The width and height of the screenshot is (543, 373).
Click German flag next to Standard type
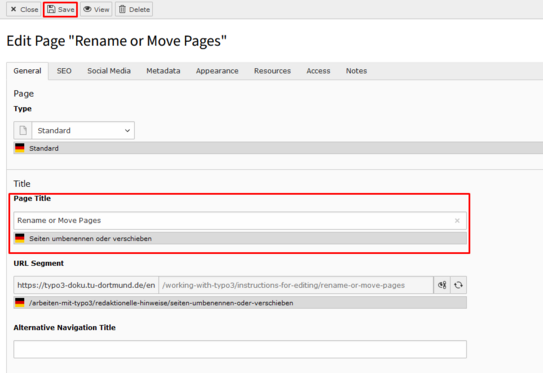(x=20, y=148)
